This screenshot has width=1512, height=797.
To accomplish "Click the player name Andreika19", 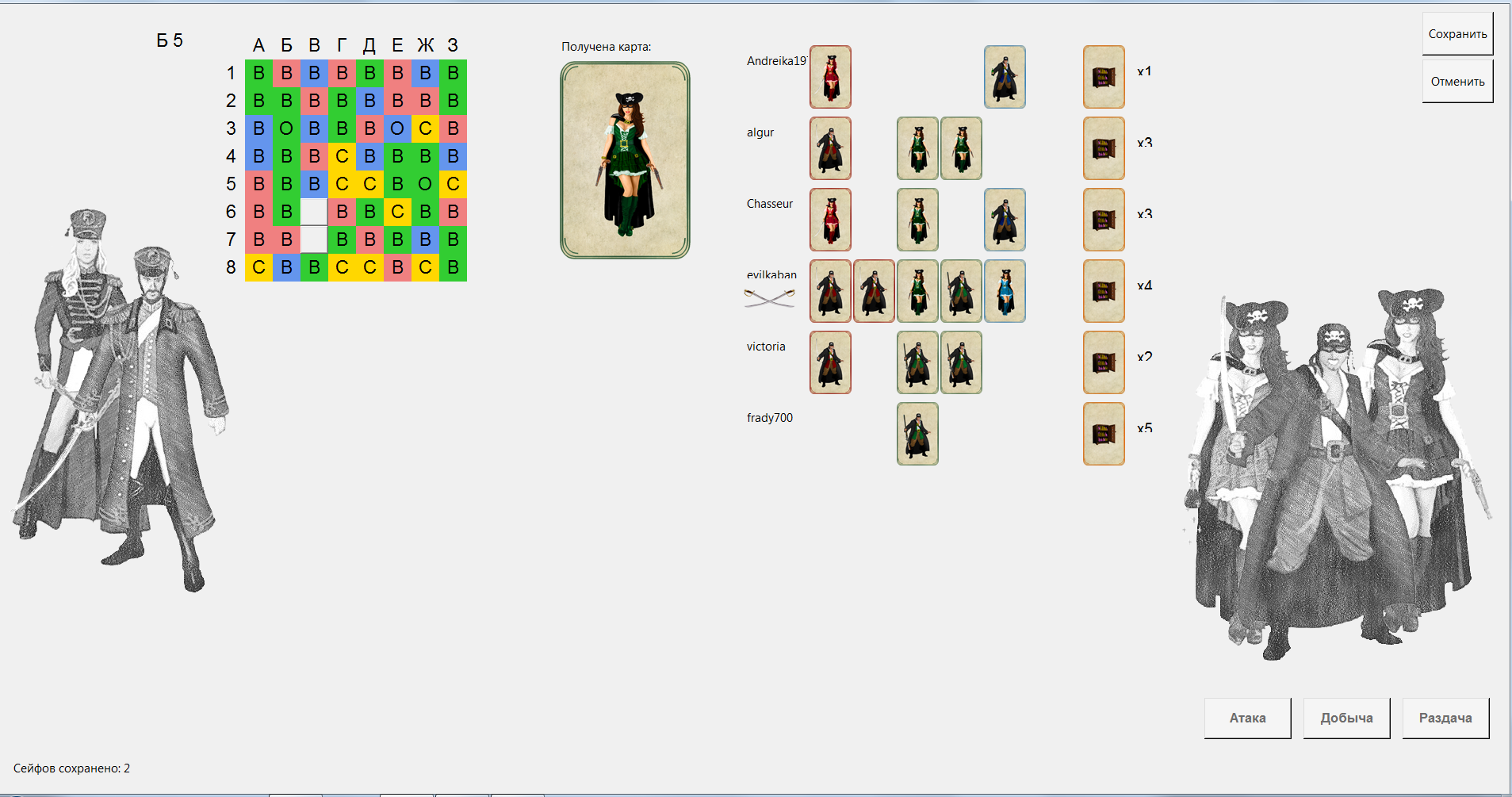I will [x=776, y=61].
